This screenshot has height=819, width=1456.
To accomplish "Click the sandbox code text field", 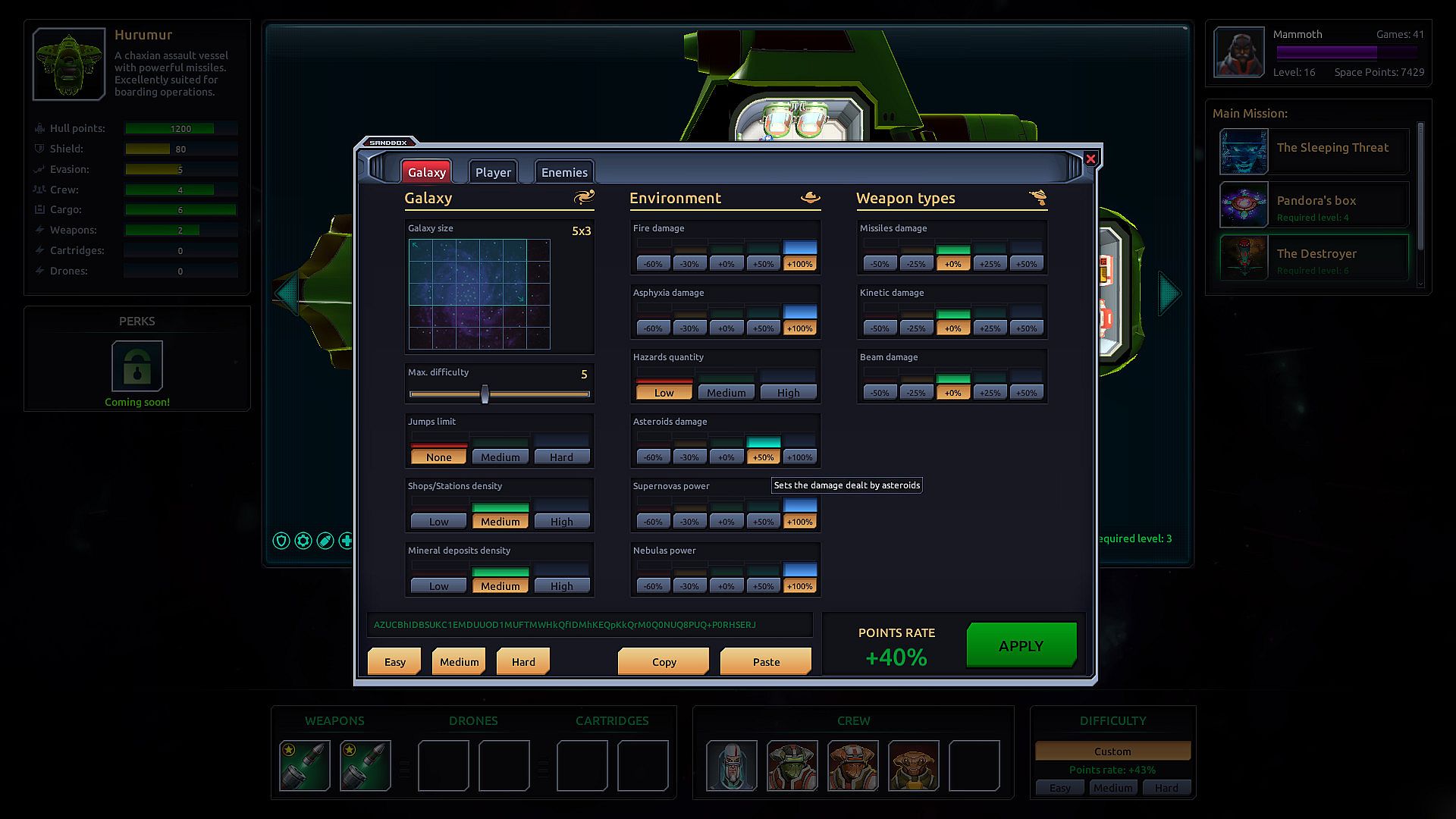I will click(x=589, y=625).
